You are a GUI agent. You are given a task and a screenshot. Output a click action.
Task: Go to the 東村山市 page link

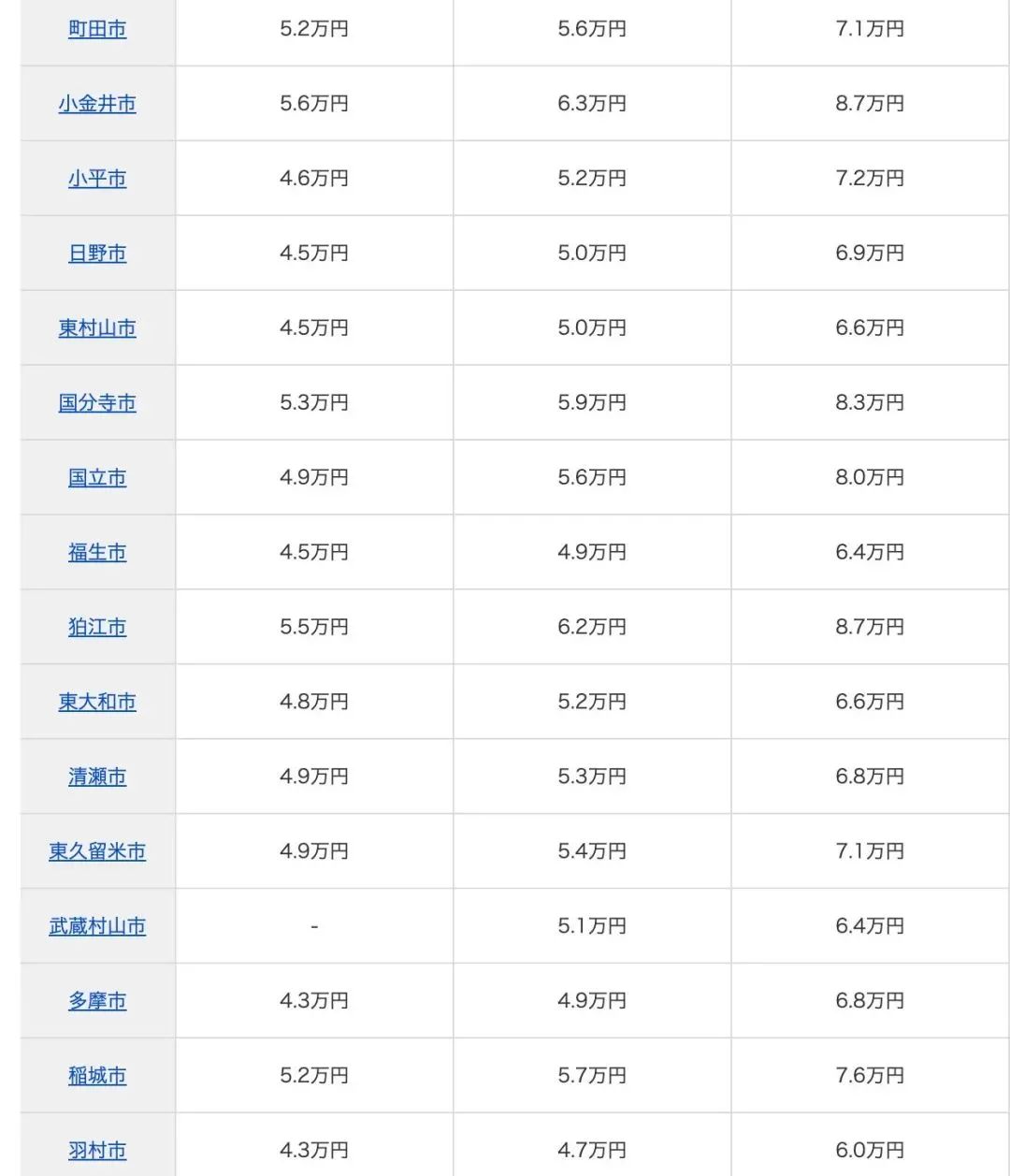(x=97, y=328)
